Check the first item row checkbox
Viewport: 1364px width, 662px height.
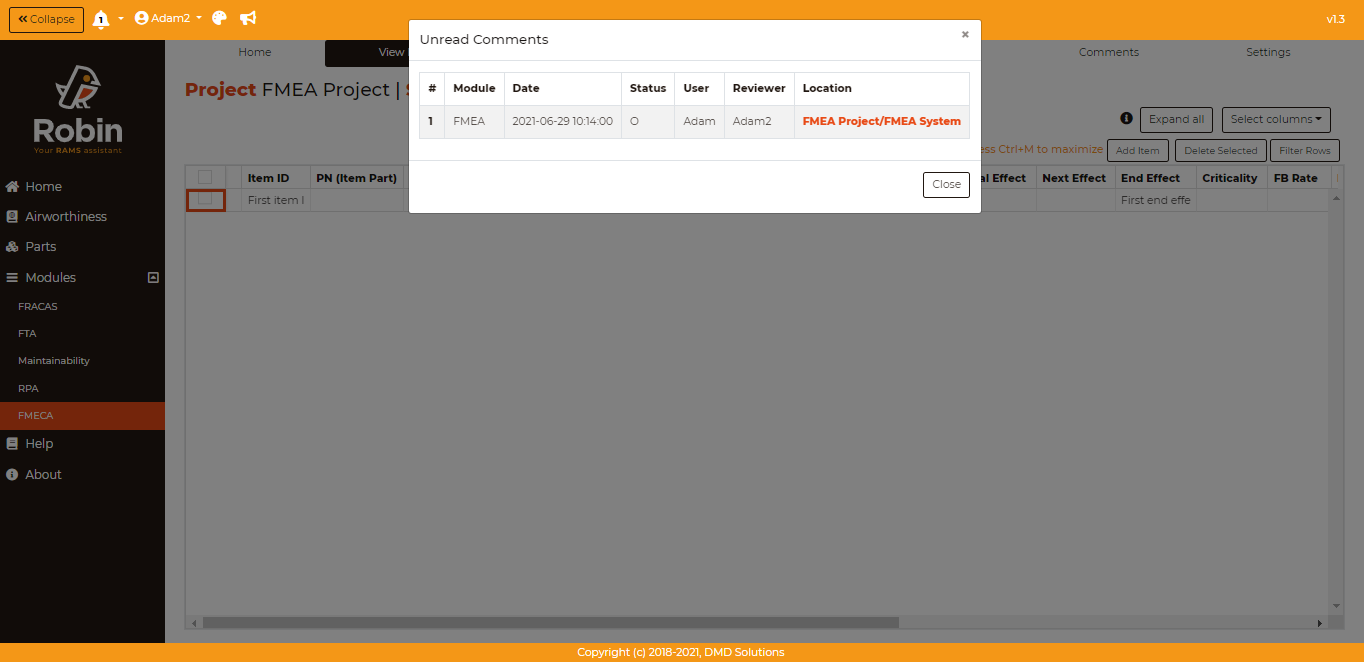205,200
